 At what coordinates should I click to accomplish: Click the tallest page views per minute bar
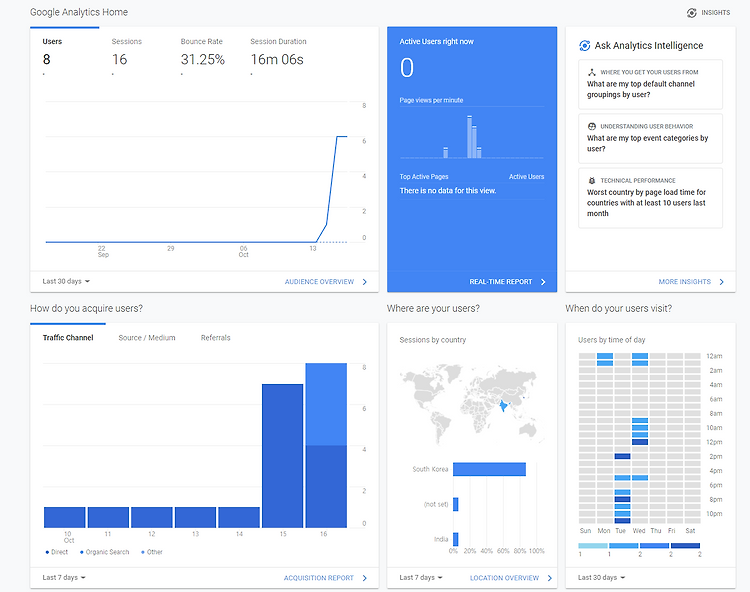(x=470, y=137)
